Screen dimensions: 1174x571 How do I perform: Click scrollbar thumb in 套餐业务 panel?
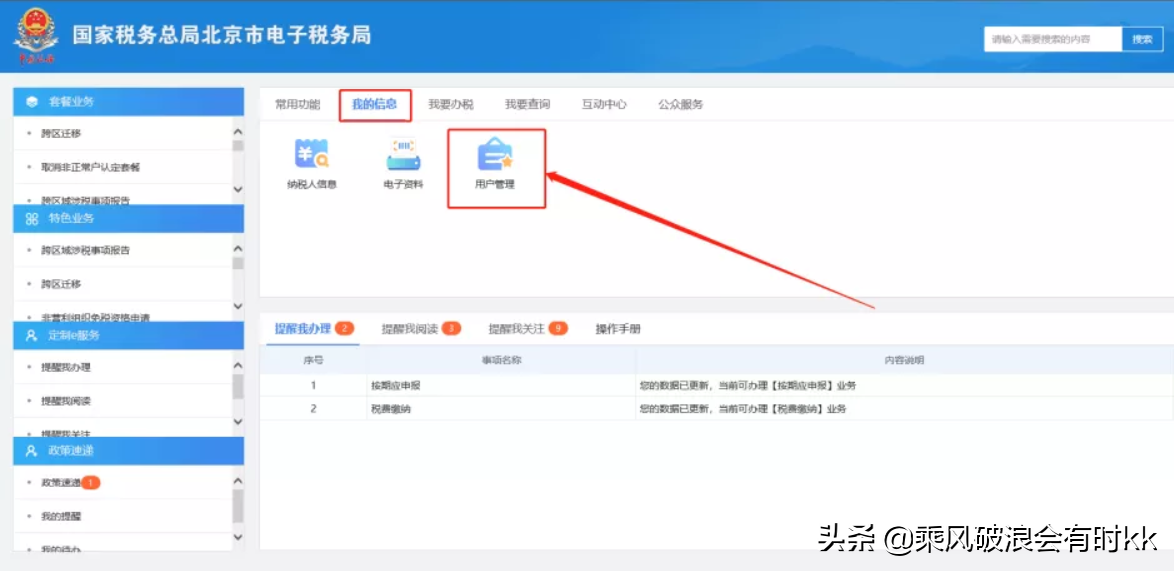pyautogui.click(x=238, y=145)
